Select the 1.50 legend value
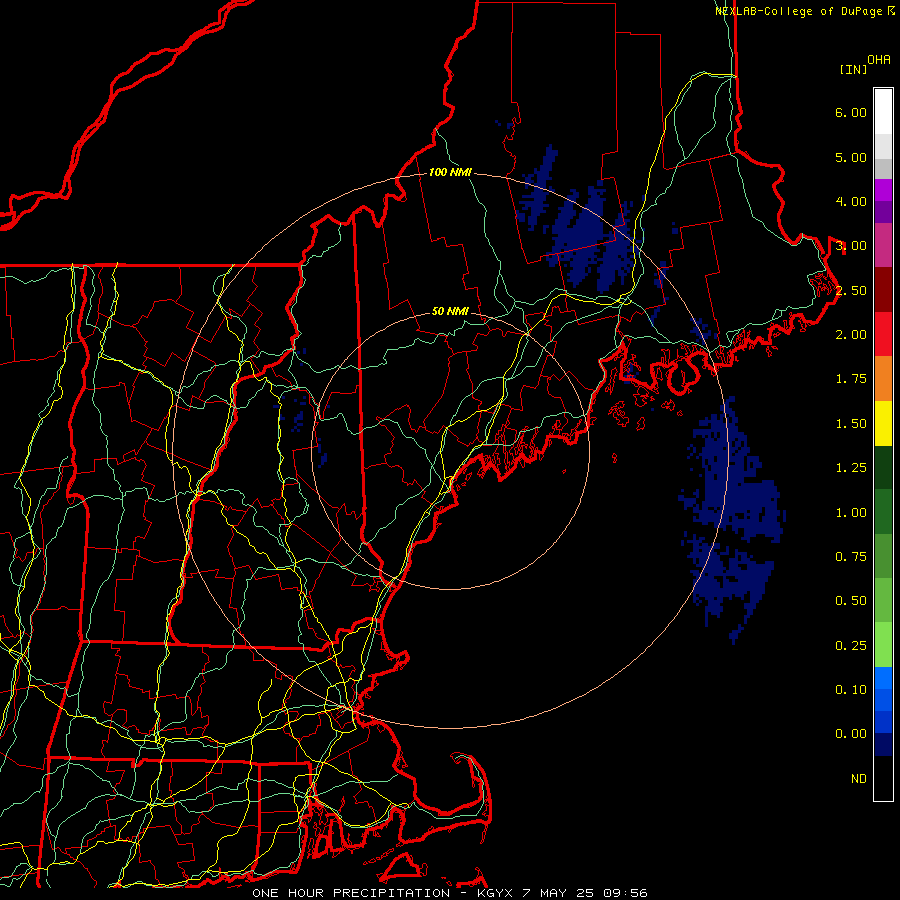 (x=851, y=424)
